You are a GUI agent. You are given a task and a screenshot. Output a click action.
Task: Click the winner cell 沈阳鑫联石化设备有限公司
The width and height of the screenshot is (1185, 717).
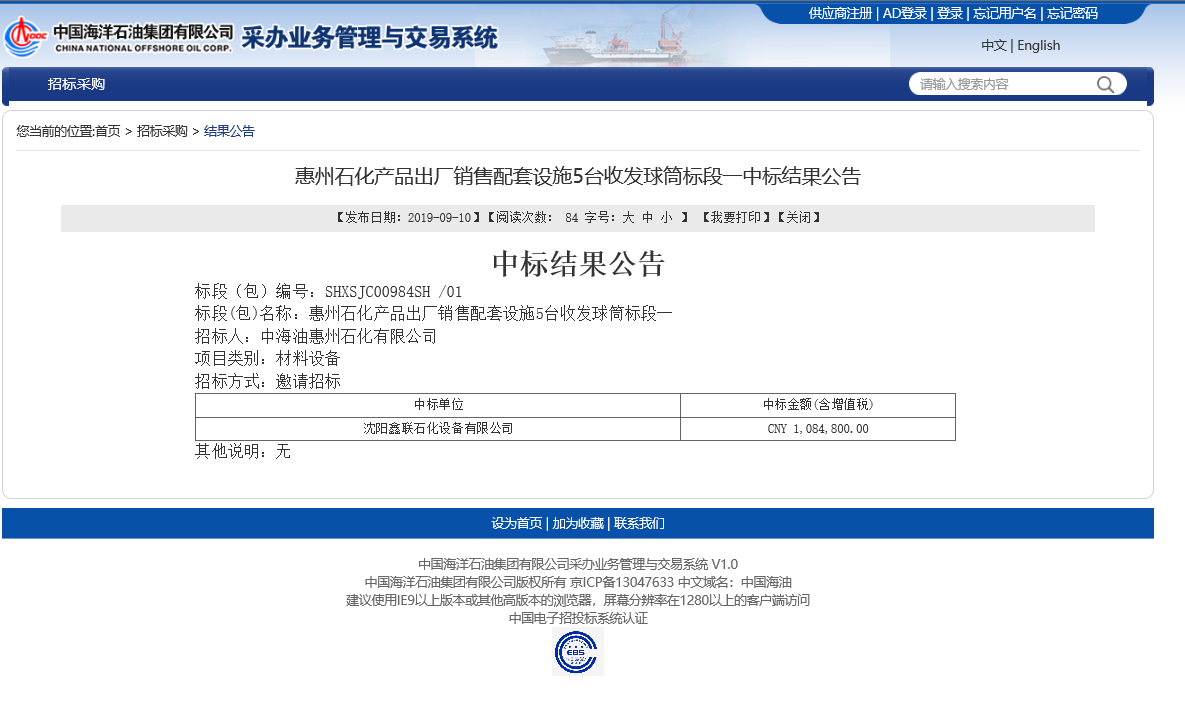[438, 429]
